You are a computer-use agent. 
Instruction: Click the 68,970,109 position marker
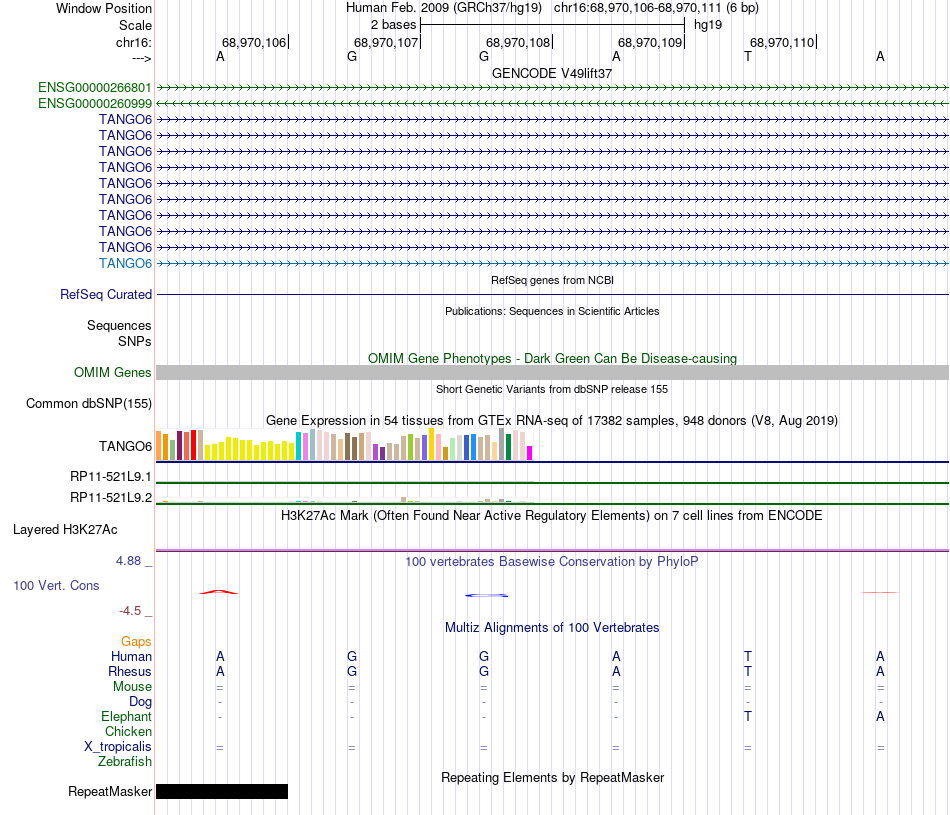[651, 42]
